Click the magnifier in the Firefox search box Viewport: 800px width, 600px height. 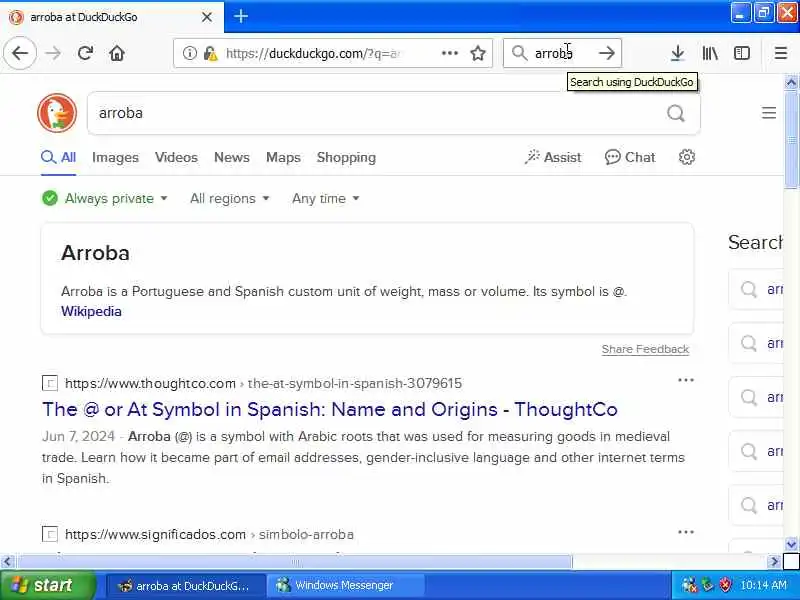click(x=519, y=53)
